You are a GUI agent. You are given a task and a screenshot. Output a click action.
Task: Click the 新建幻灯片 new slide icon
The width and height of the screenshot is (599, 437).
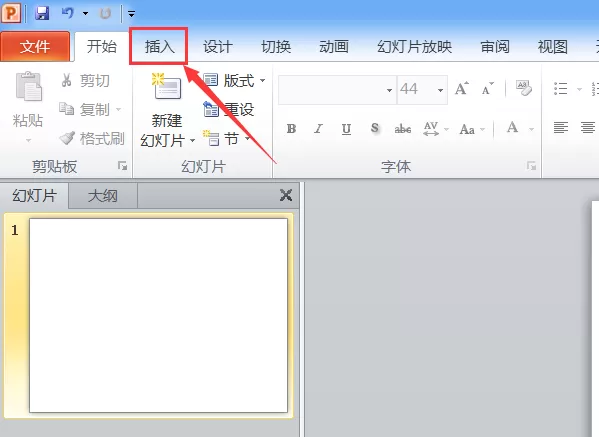(167, 87)
